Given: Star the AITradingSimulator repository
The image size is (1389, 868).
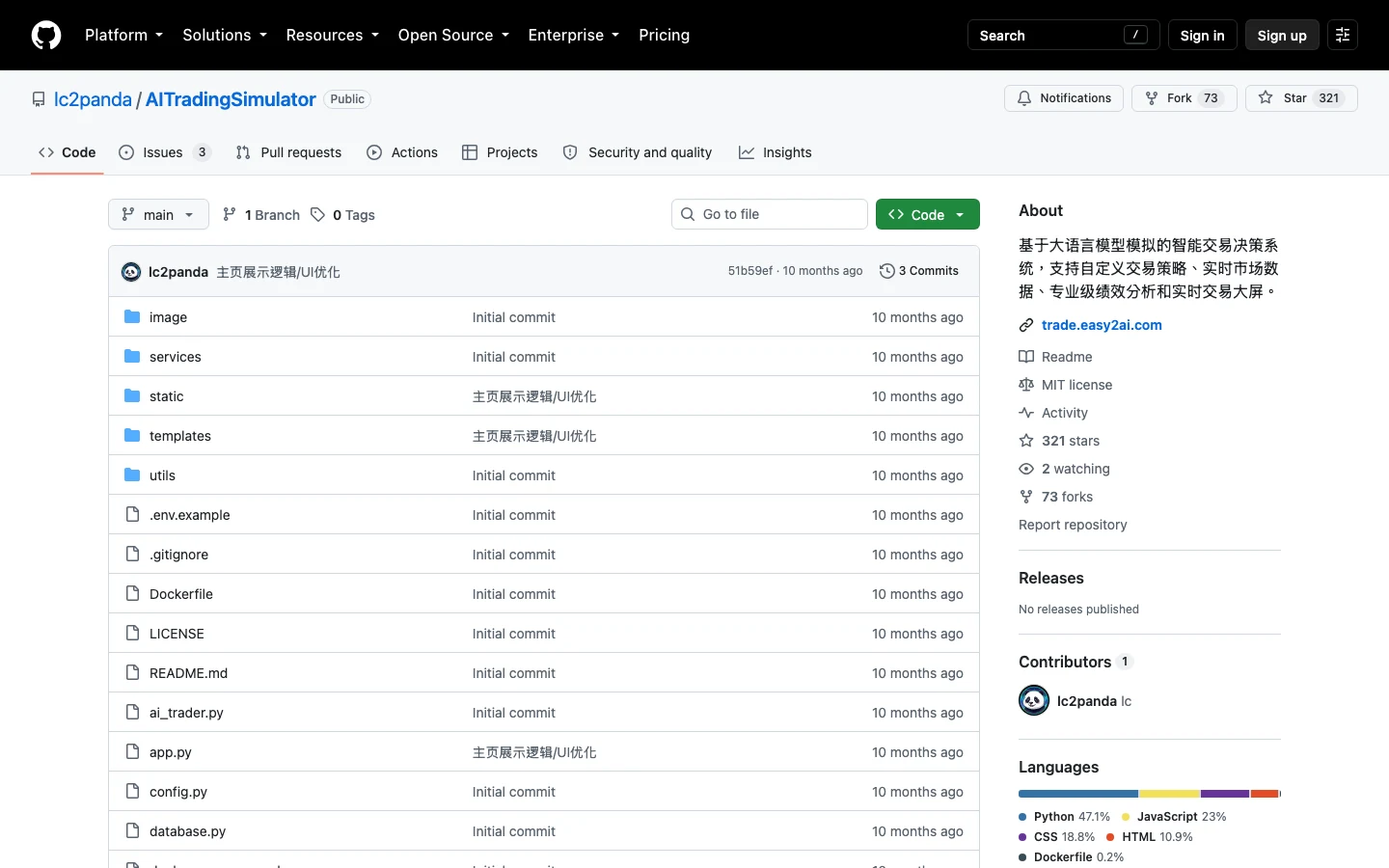Looking at the screenshot, I should pyautogui.click(x=1301, y=98).
